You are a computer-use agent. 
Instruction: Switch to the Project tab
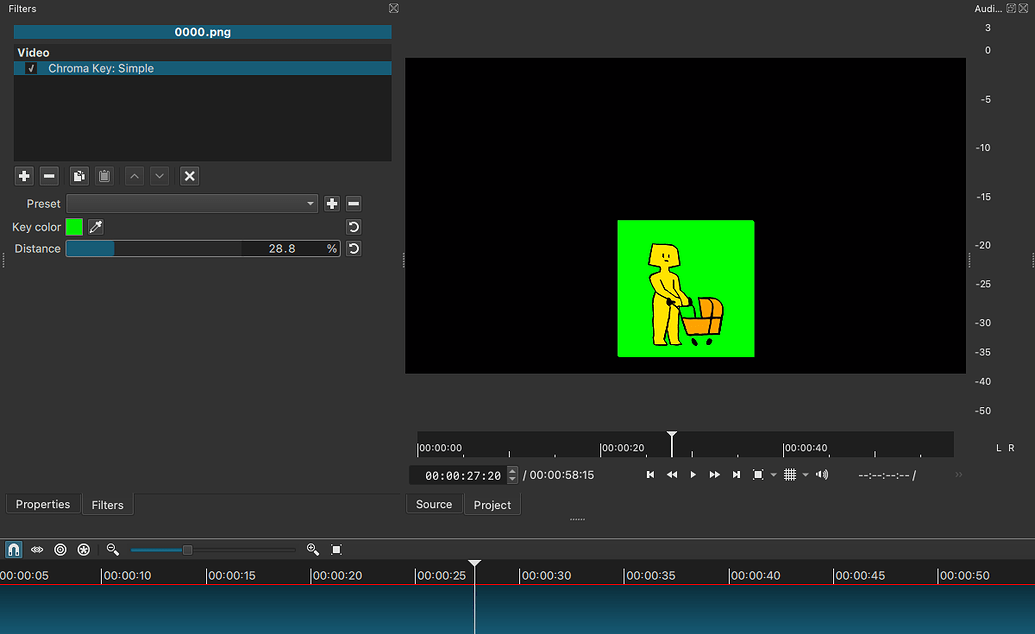tap(492, 505)
